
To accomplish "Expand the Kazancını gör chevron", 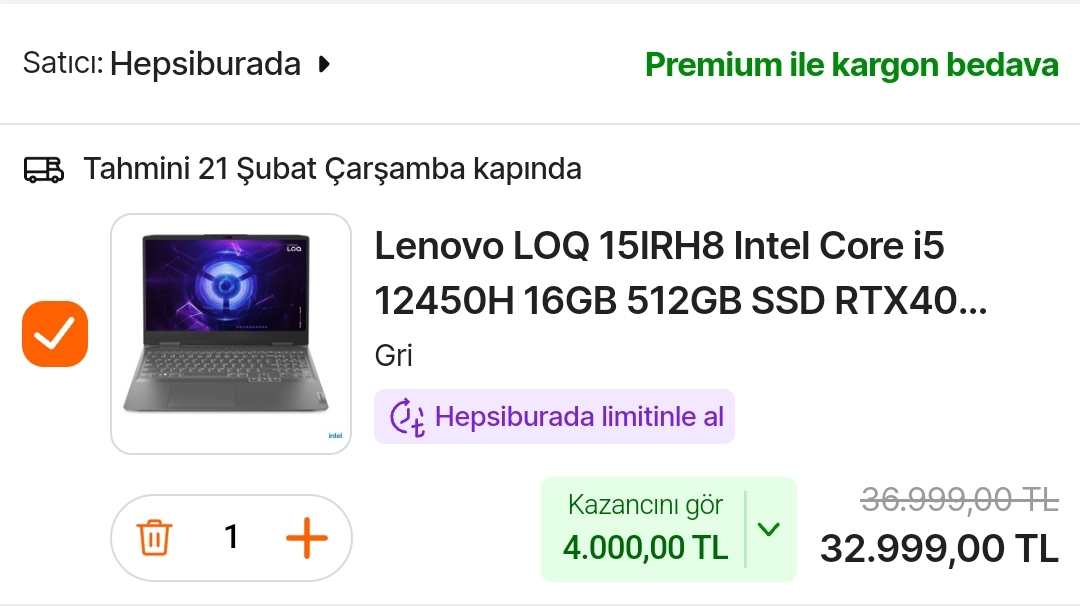I will point(769,529).
